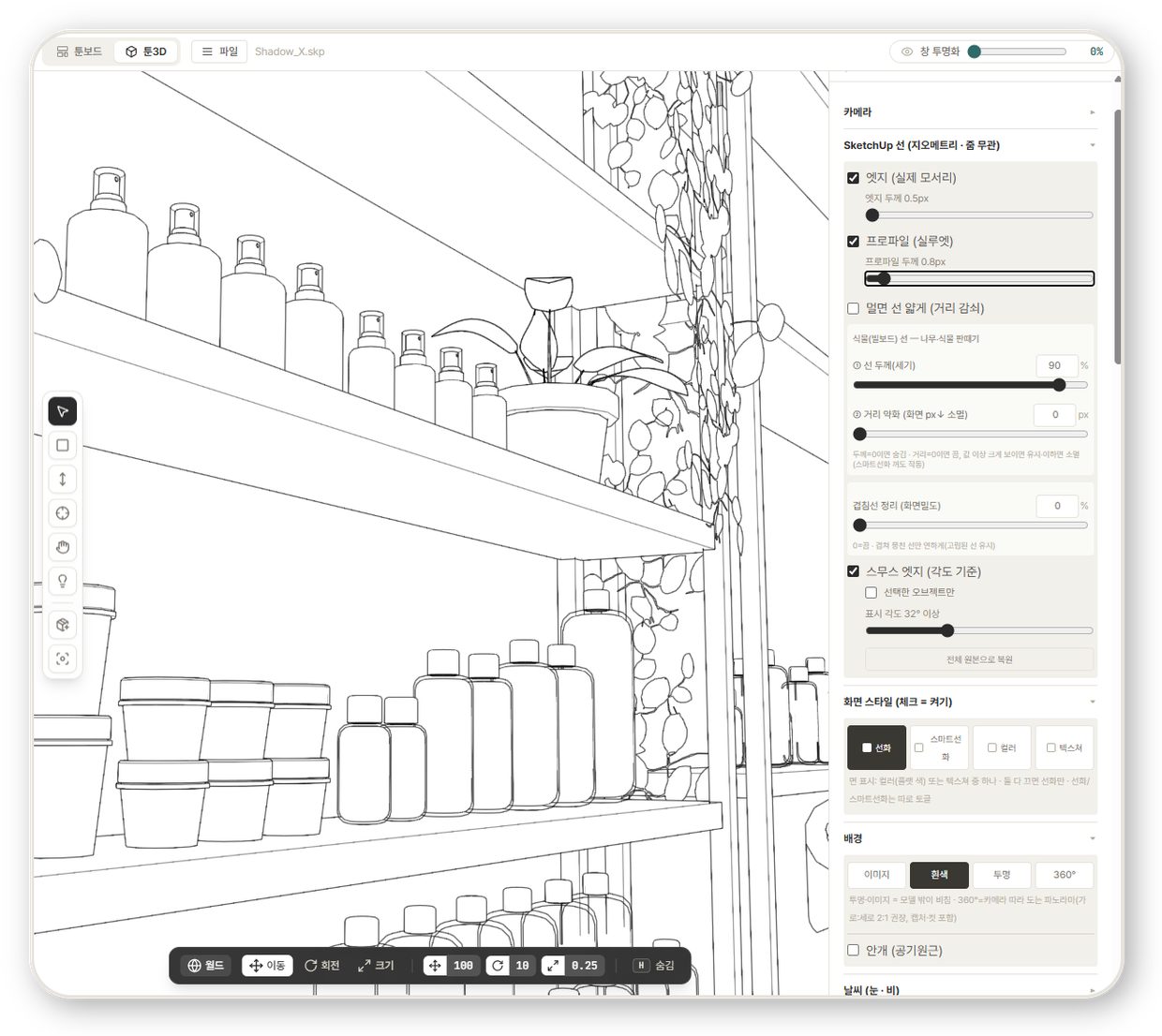The height and width of the screenshot is (1036, 1162).
Task: Click the 0% transparency value
Action: point(1095,52)
